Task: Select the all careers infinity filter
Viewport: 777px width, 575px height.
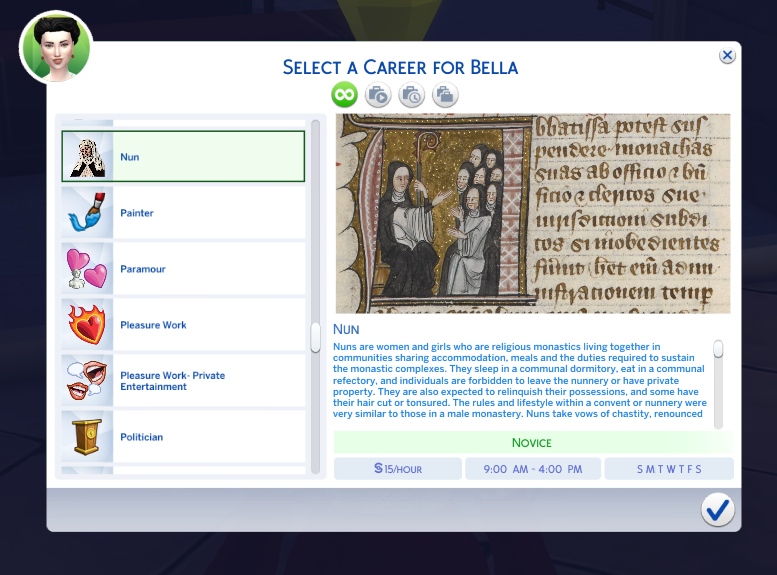Action: [x=344, y=94]
